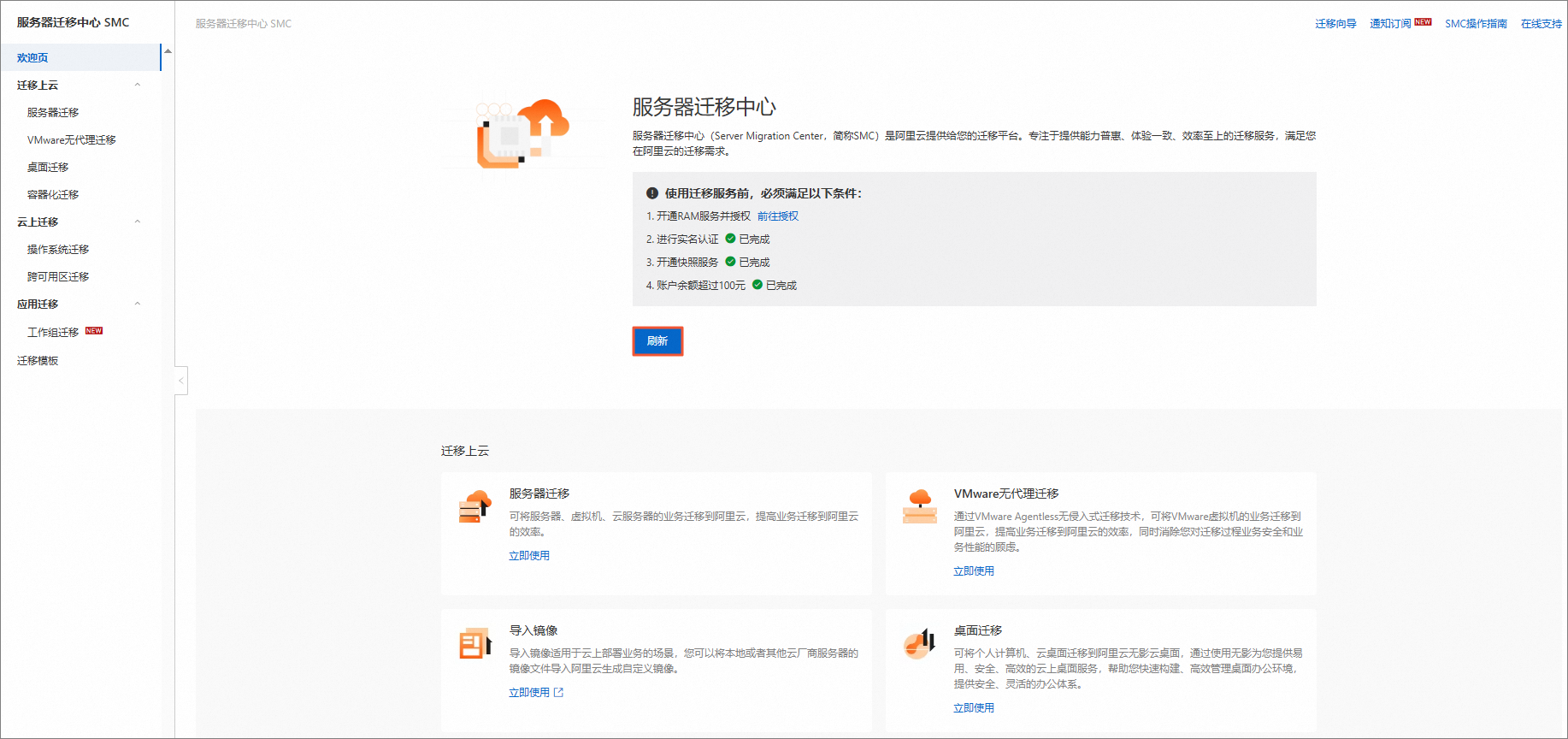1568x739 pixels.
Task: Click the 服务器迁移中心 SMC breadcrumb text
Action: pyautogui.click(x=244, y=24)
